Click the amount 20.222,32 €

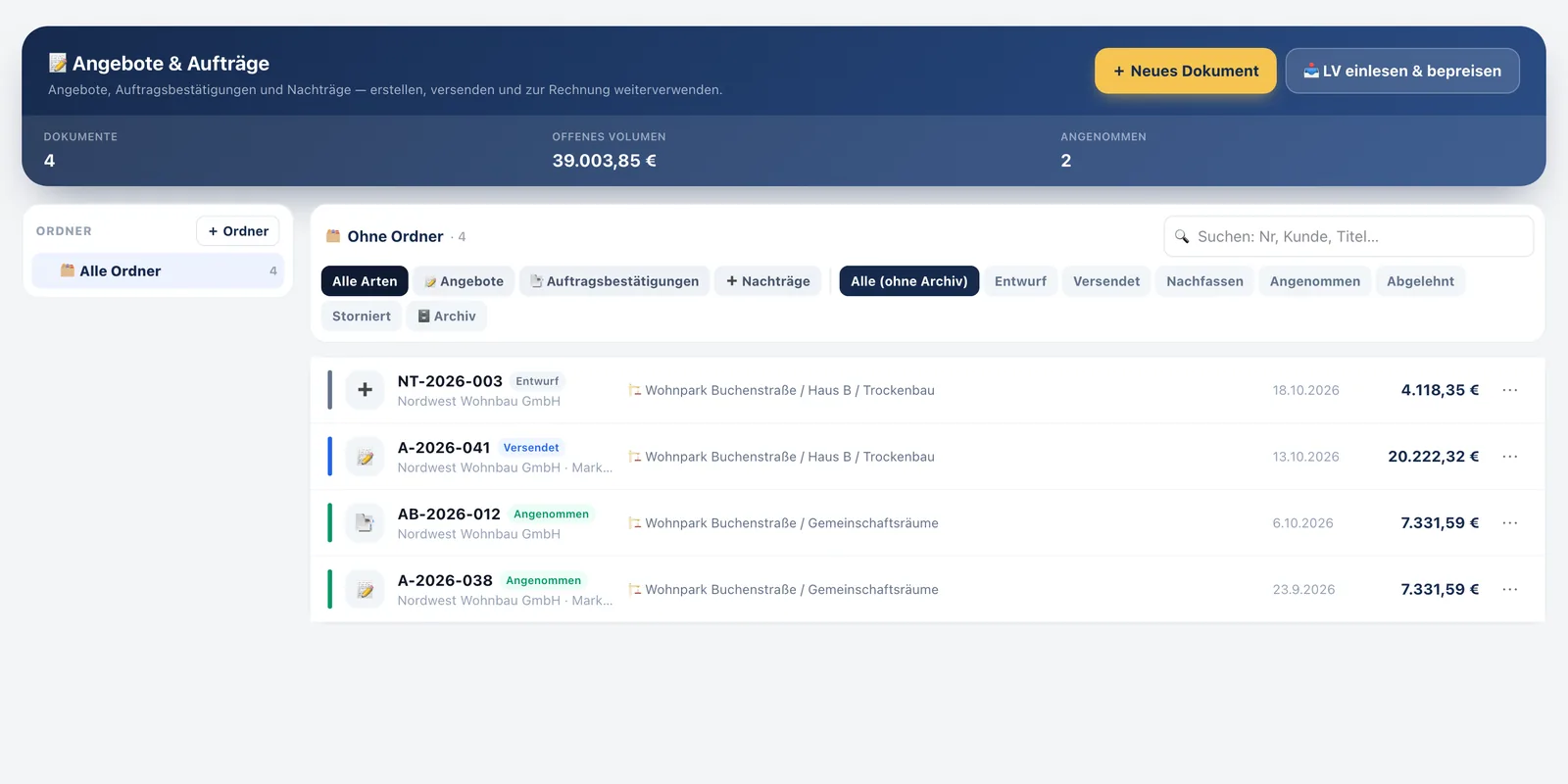coord(1434,457)
